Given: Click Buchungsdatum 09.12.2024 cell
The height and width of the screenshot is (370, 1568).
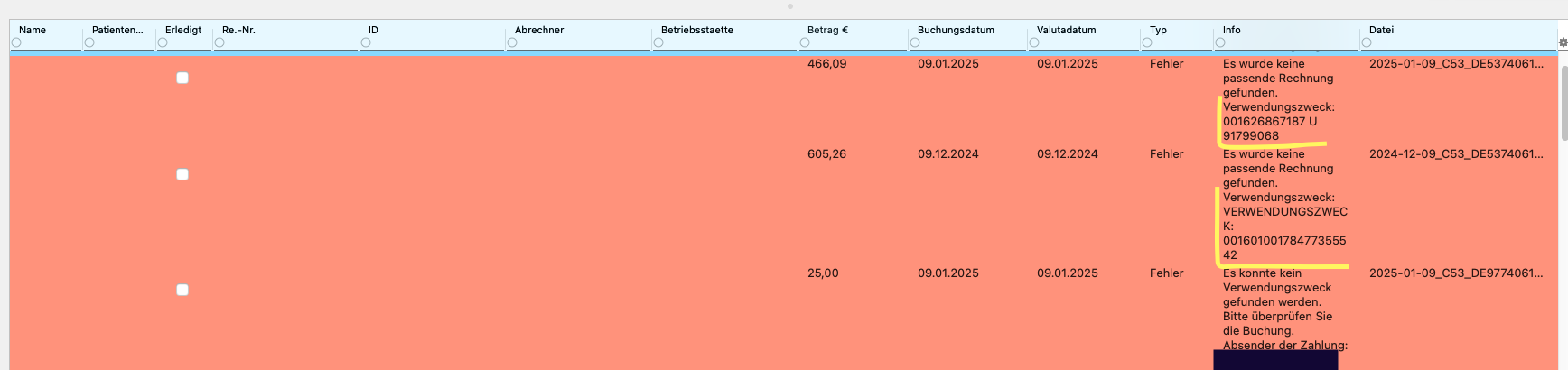Looking at the screenshot, I should pos(948,154).
